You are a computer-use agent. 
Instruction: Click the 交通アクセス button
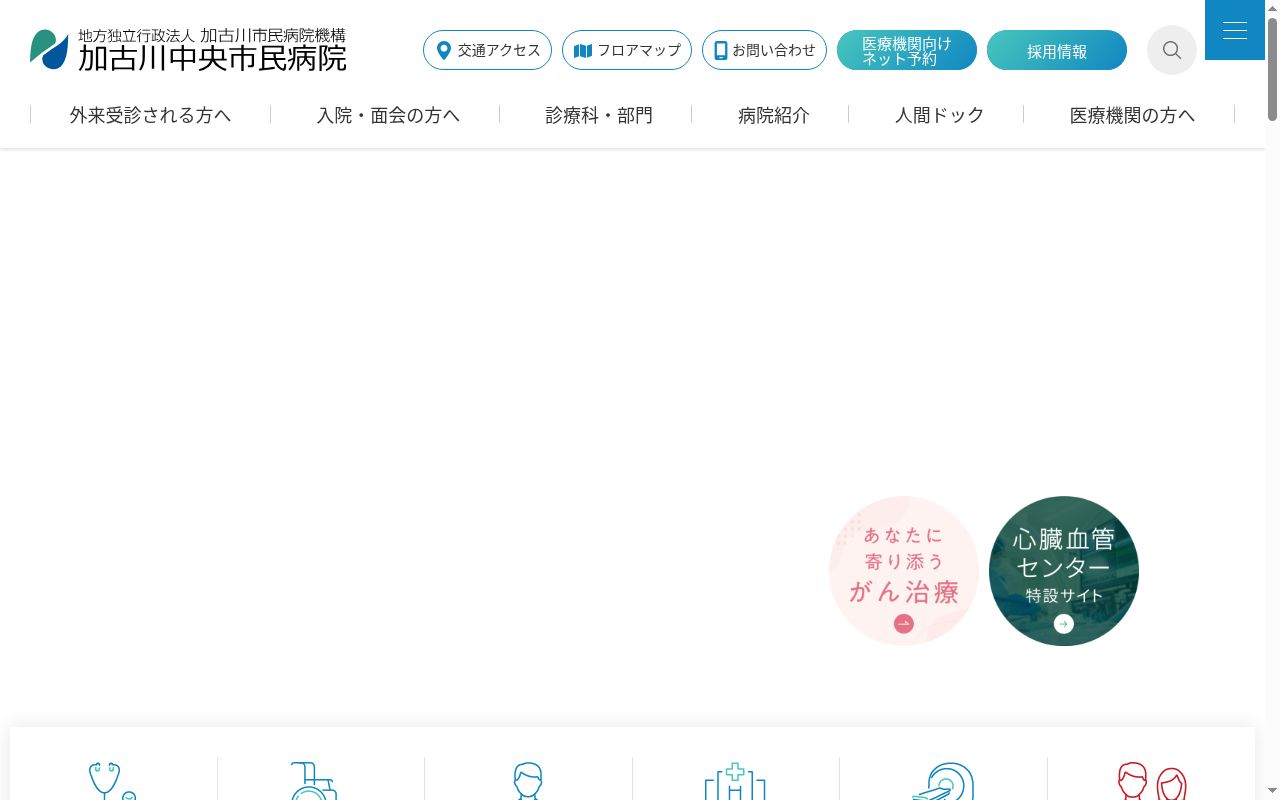tap(487, 50)
